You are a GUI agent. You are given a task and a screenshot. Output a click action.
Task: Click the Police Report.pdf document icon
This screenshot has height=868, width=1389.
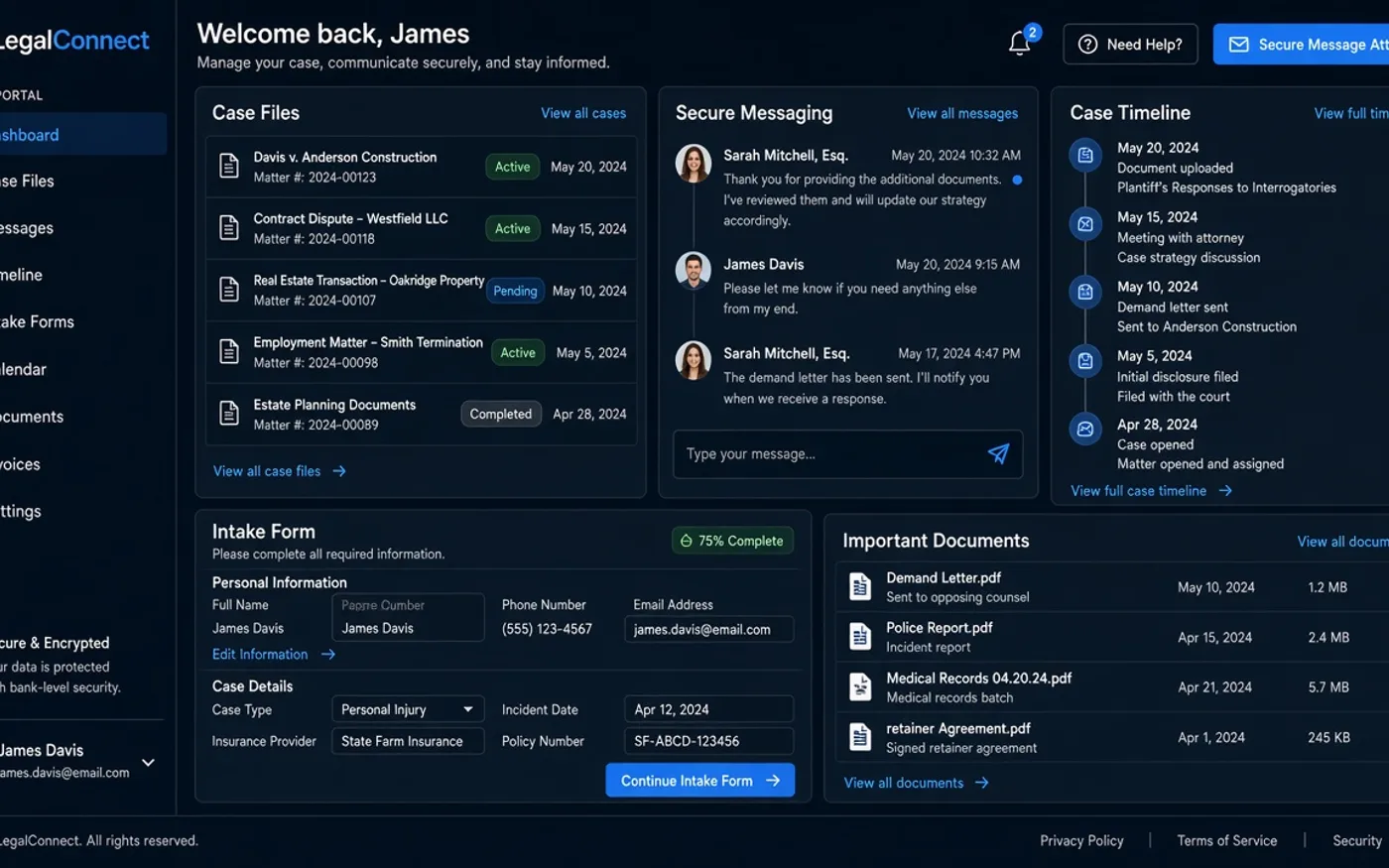coord(860,637)
